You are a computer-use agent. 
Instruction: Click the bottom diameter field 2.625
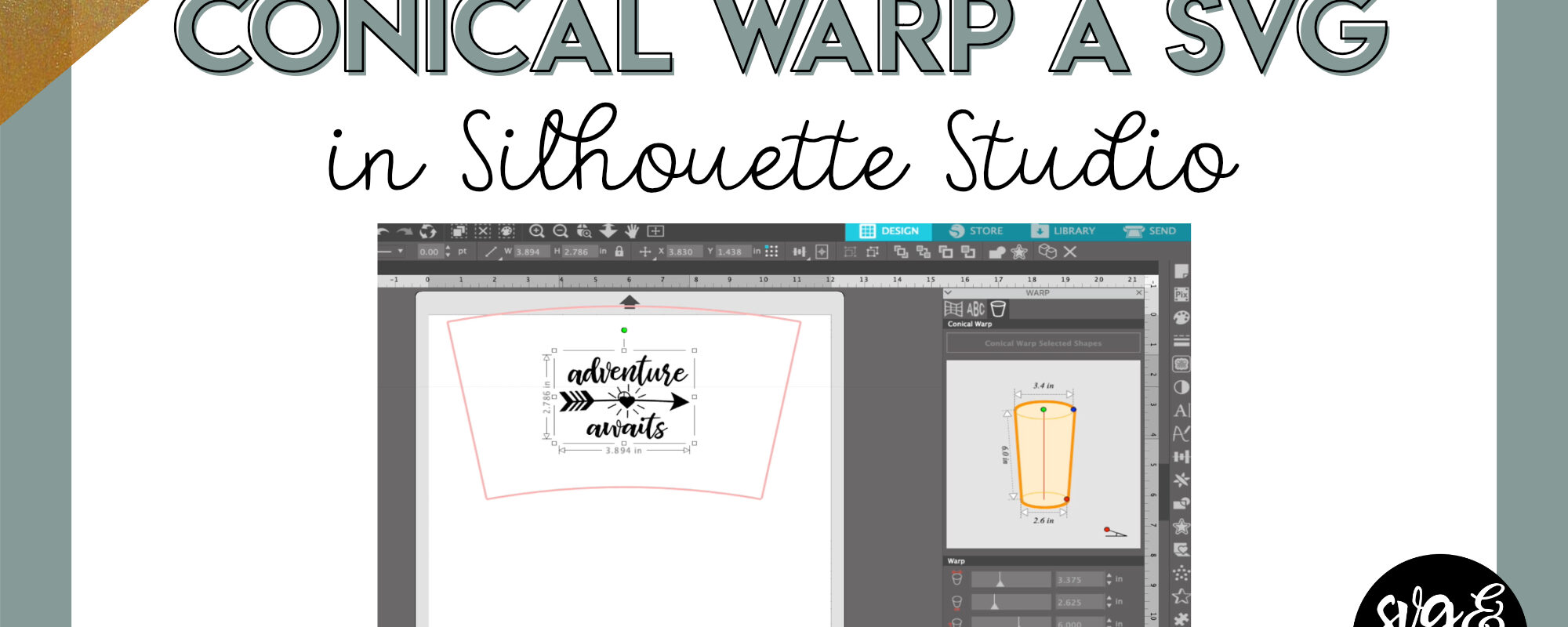click(x=1080, y=602)
